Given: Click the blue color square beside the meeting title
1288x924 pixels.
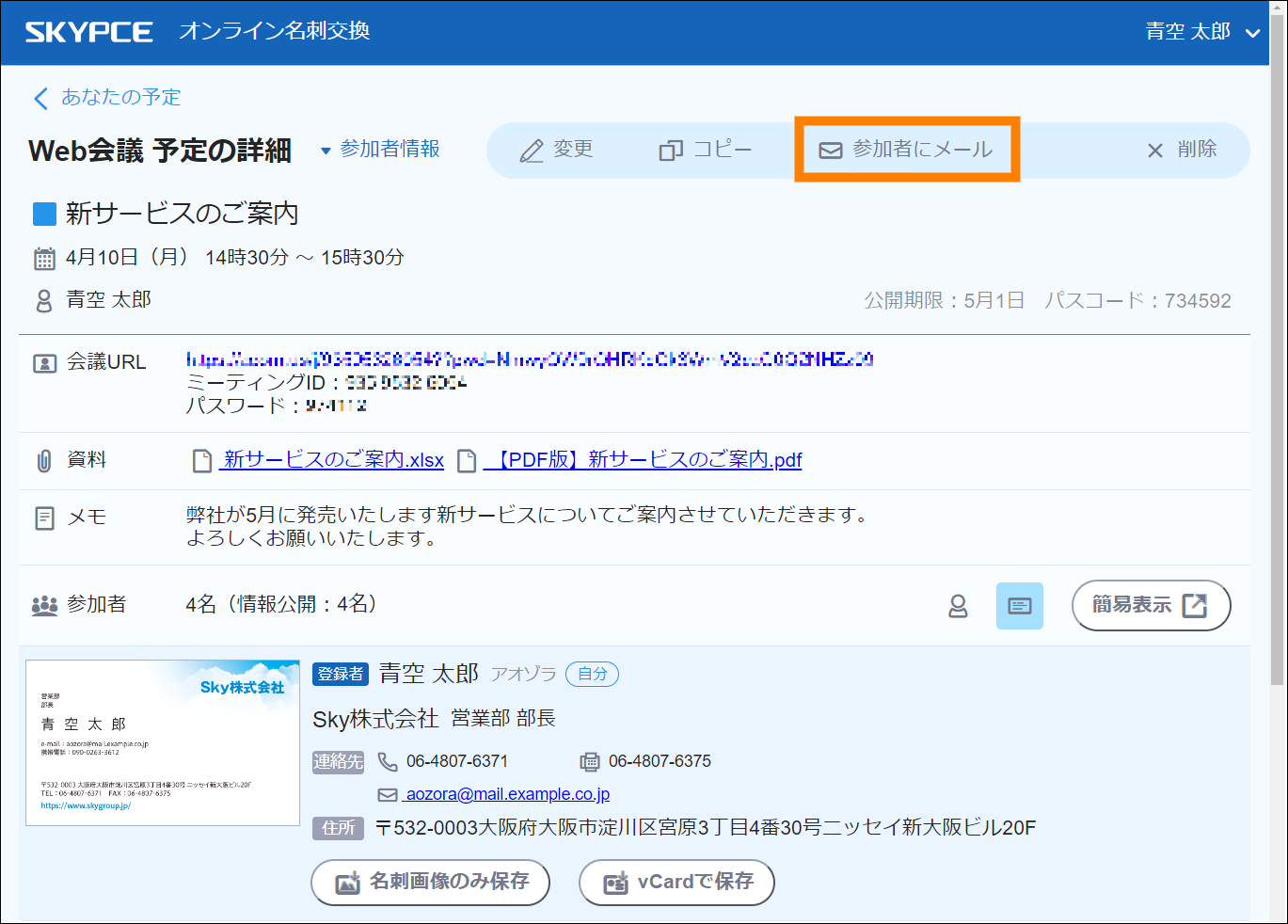Looking at the screenshot, I should 44,215.
